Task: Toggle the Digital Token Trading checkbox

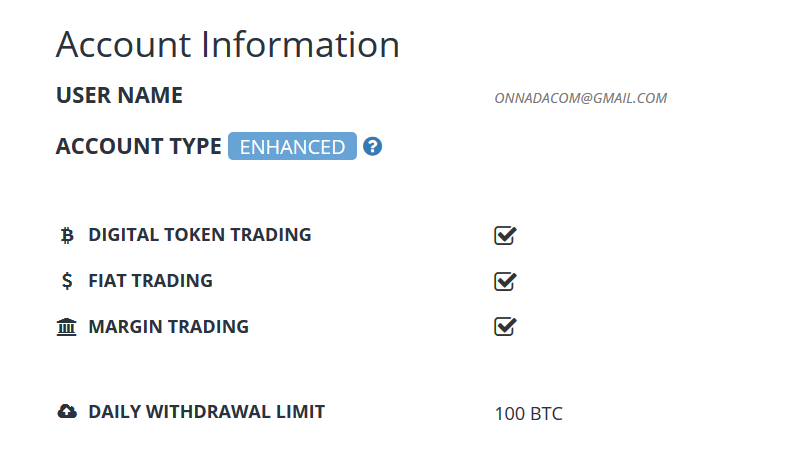Action: point(505,236)
